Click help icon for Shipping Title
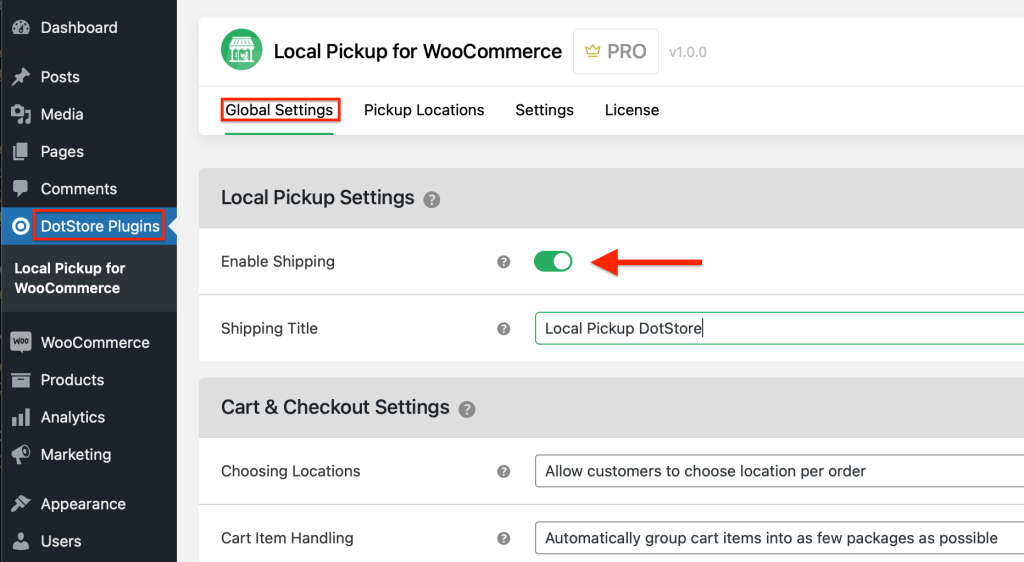 (x=504, y=328)
